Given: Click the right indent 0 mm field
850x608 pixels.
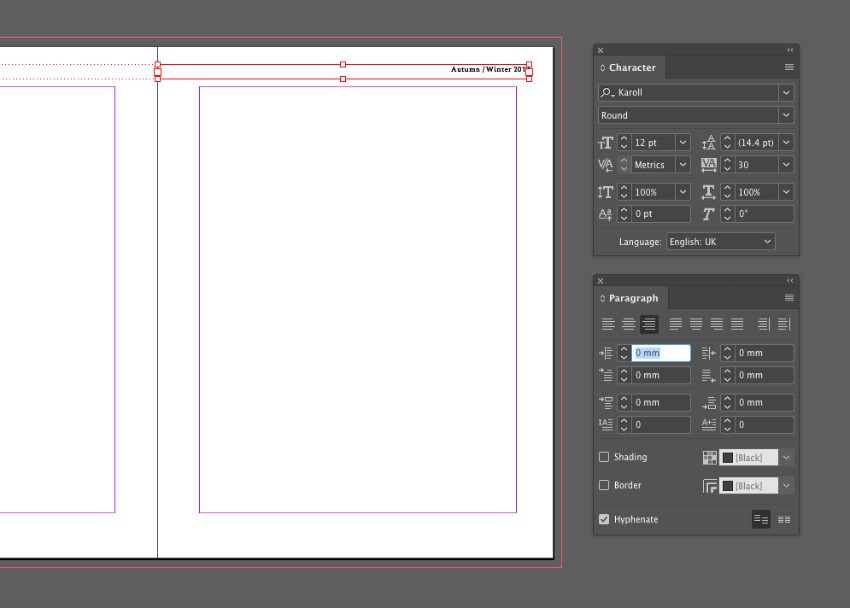Looking at the screenshot, I should tap(764, 353).
